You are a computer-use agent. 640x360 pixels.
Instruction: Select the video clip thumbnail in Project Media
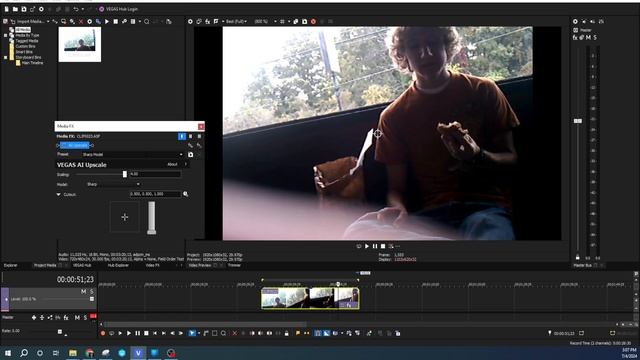pyautogui.click(x=80, y=44)
